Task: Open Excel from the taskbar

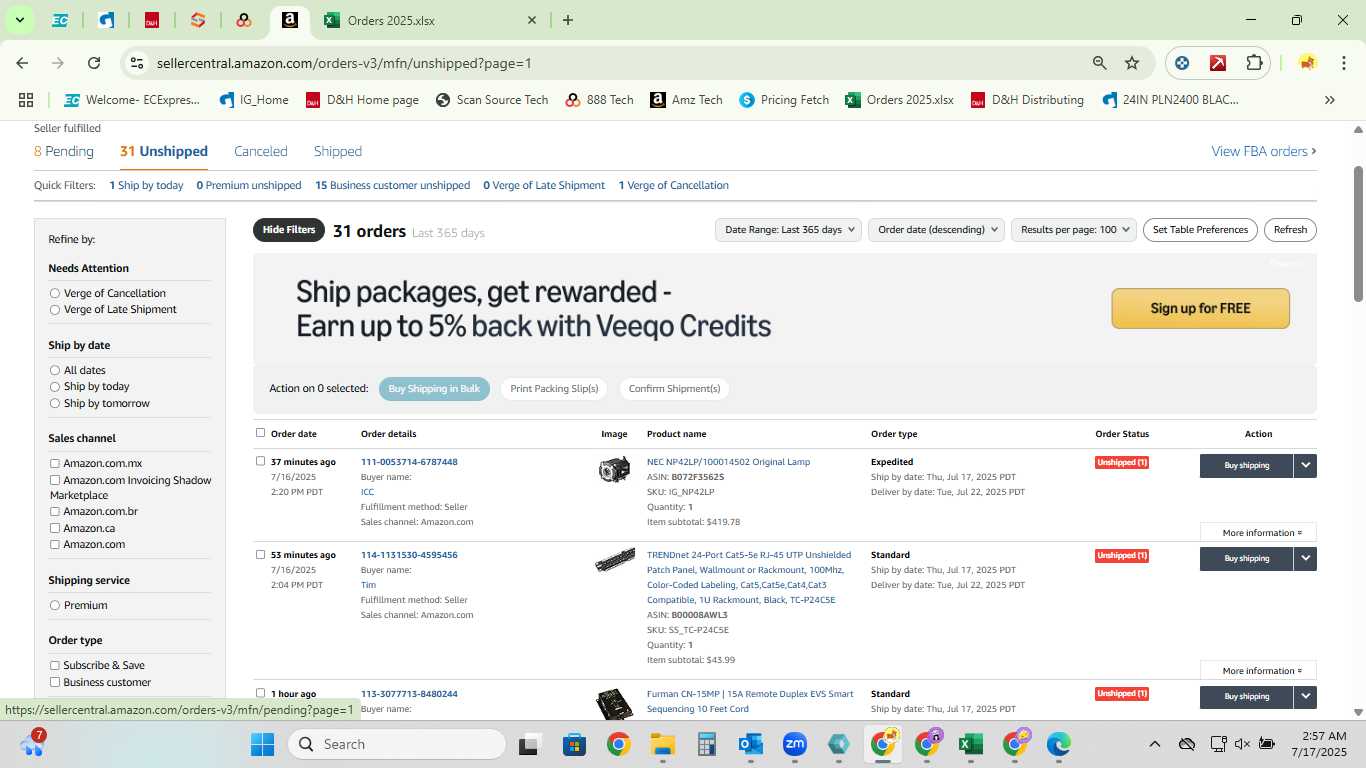Action: (x=970, y=744)
